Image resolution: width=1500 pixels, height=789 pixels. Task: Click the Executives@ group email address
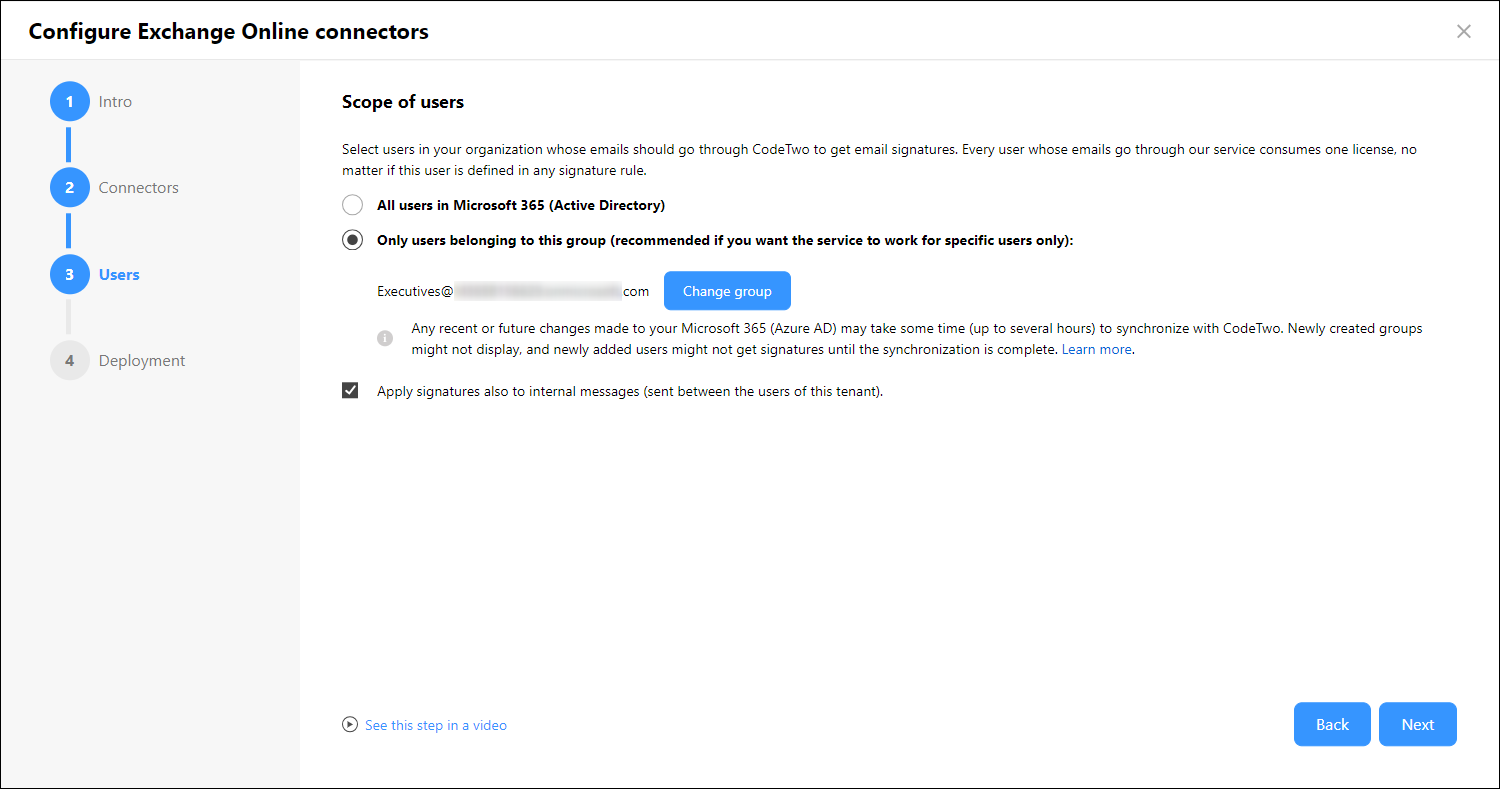pyautogui.click(x=513, y=292)
